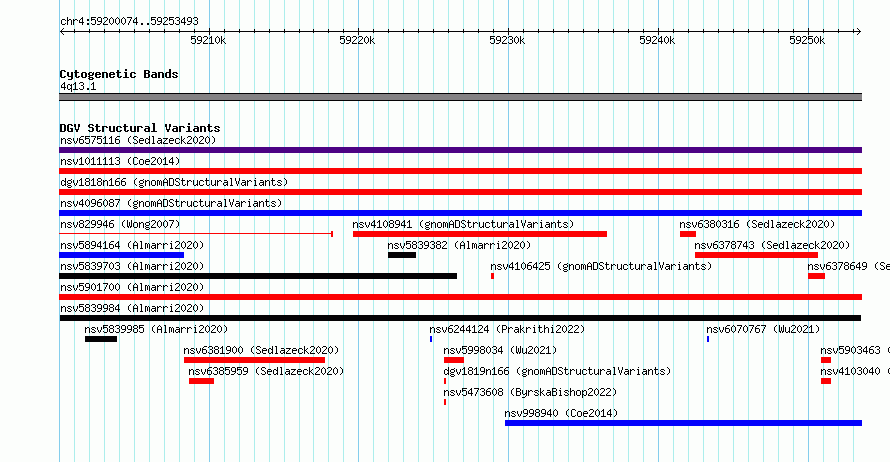Open nsv6378743 (Sedlazeck2020) label
The width and height of the screenshot is (890, 462).
coord(772,245)
